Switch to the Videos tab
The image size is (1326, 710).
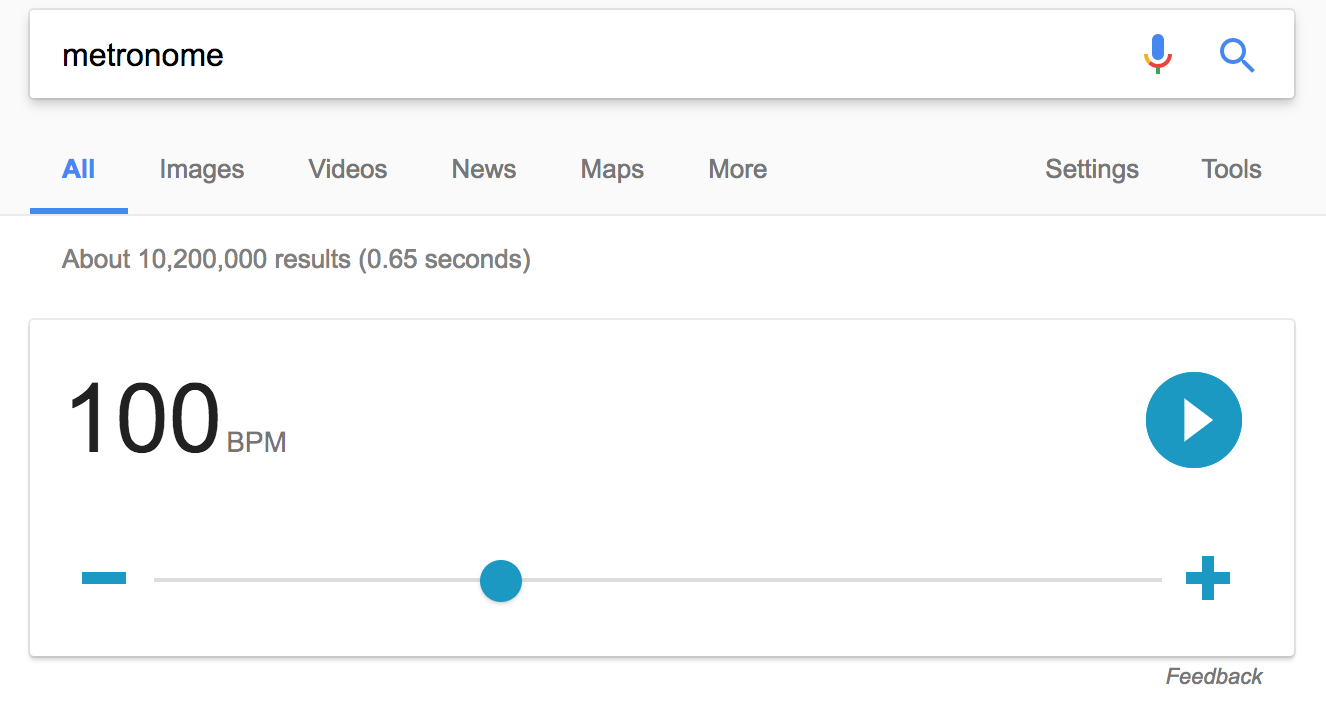point(348,169)
